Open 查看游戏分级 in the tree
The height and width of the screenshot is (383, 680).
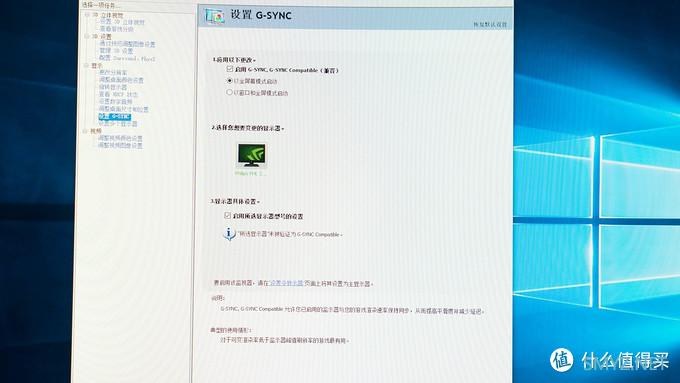click(x=117, y=29)
